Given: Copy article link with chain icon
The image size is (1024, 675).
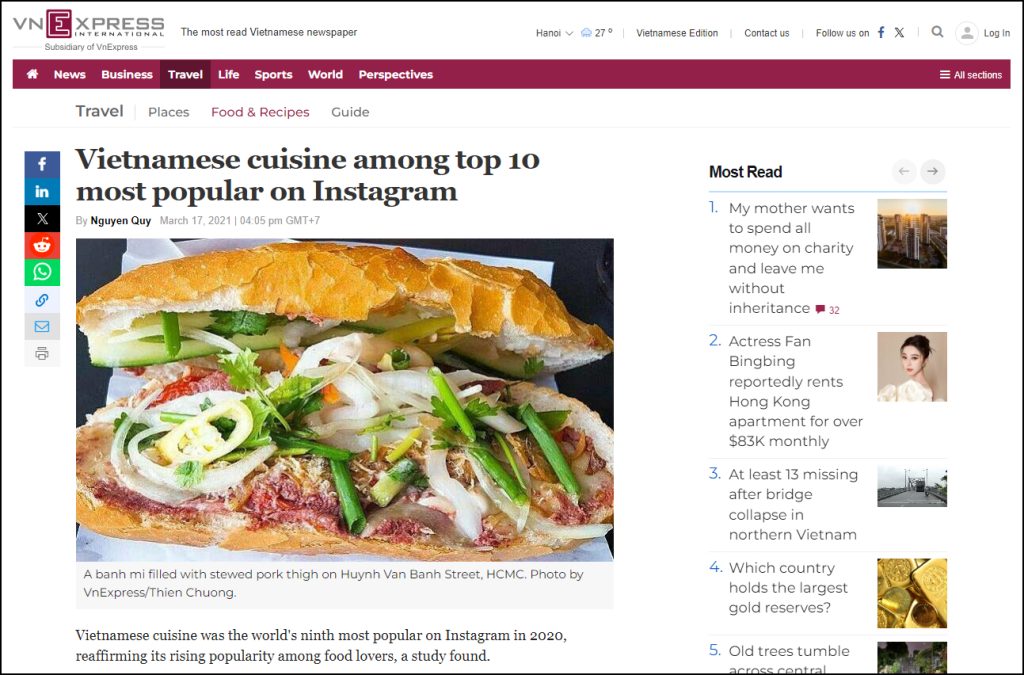Looking at the screenshot, I should pyautogui.click(x=42, y=300).
